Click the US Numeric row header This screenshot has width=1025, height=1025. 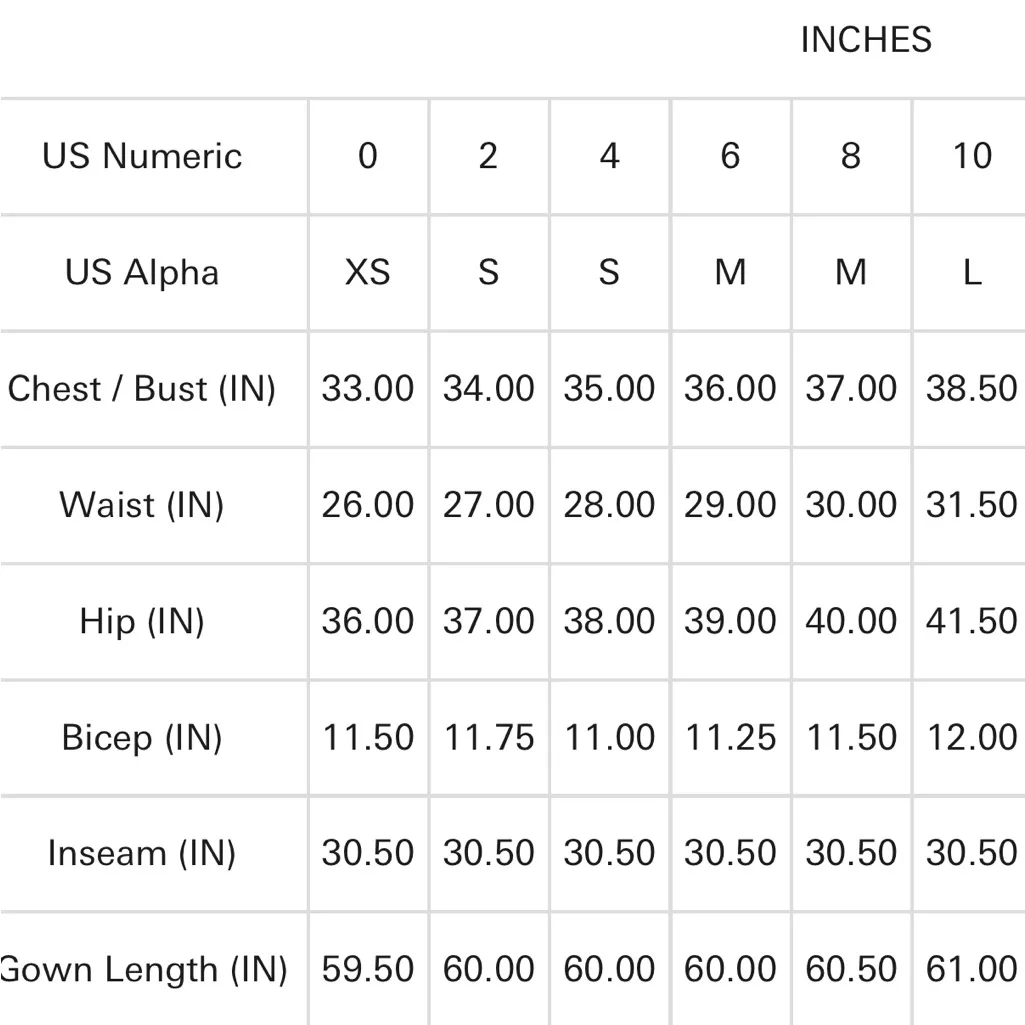tap(142, 156)
